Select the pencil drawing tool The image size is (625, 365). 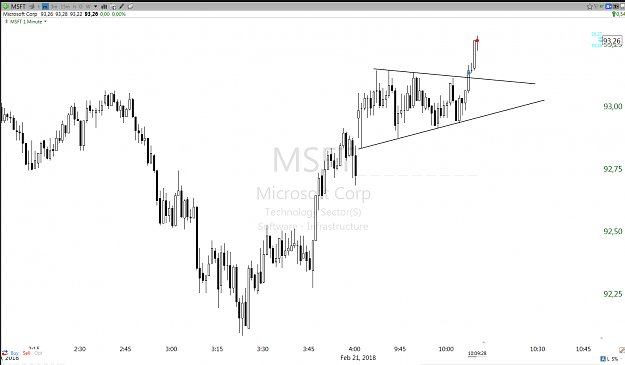coord(122,6)
